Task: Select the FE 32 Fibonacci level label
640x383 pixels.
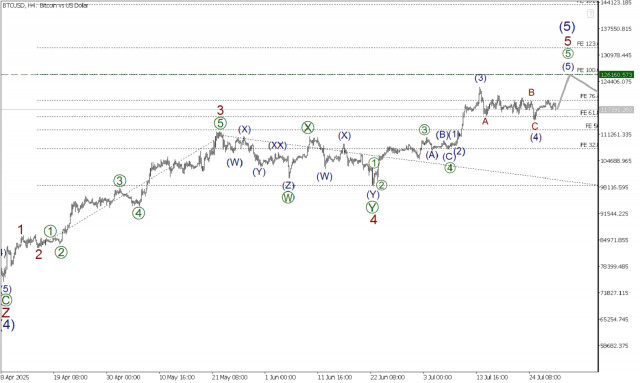Action: coord(589,145)
